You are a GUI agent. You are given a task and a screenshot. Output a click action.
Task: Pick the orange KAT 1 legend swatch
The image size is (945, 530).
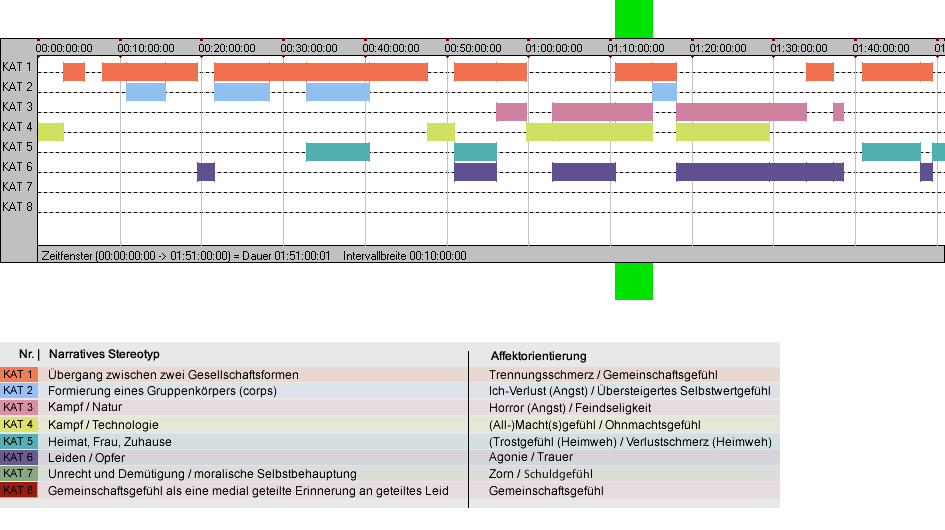(19, 374)
